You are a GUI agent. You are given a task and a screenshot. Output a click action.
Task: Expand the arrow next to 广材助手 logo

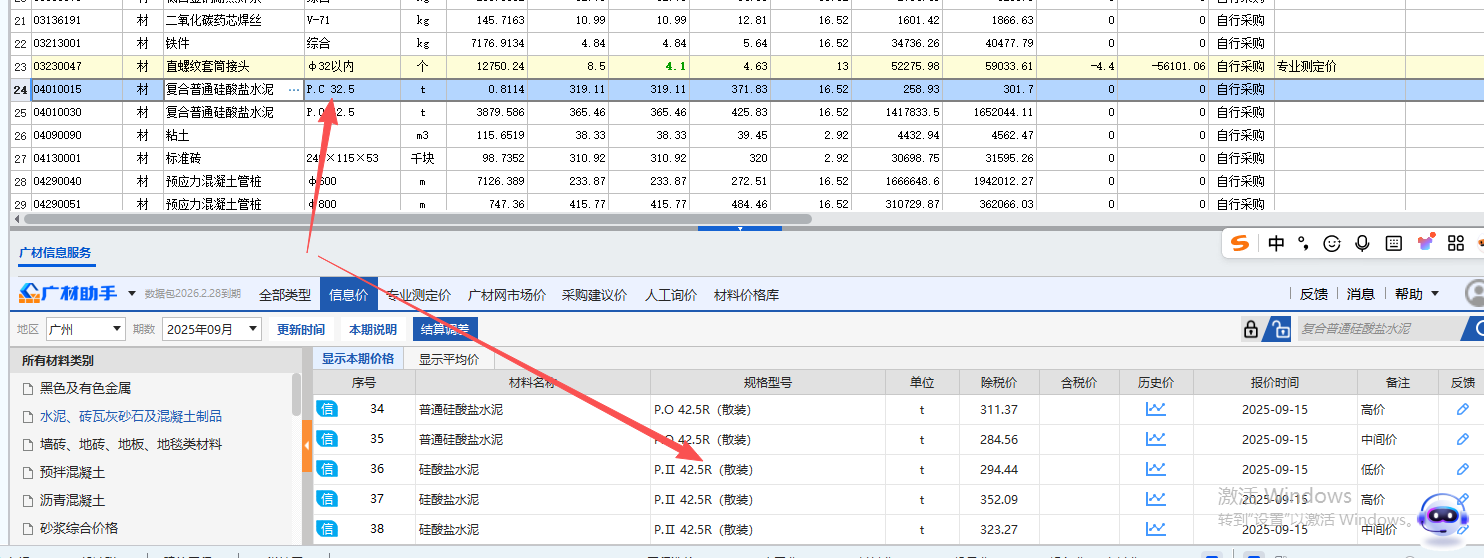pyautogui.click(x=132, y=294)
